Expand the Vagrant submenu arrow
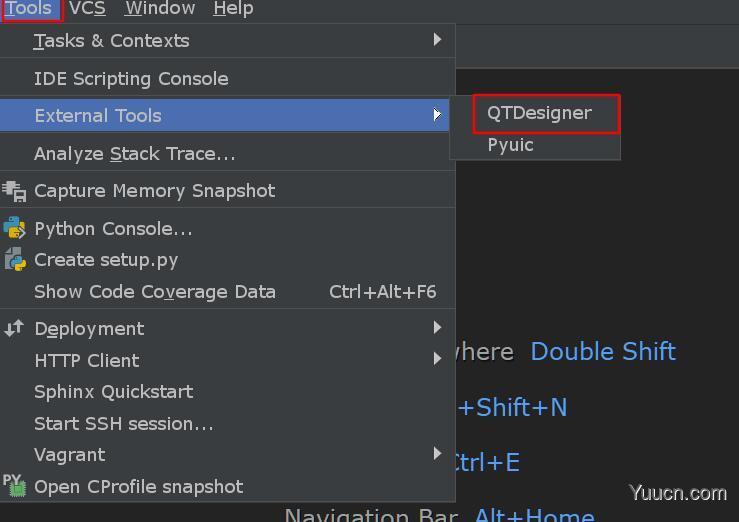This screenshot has width=739, height=522. [437, 454]
